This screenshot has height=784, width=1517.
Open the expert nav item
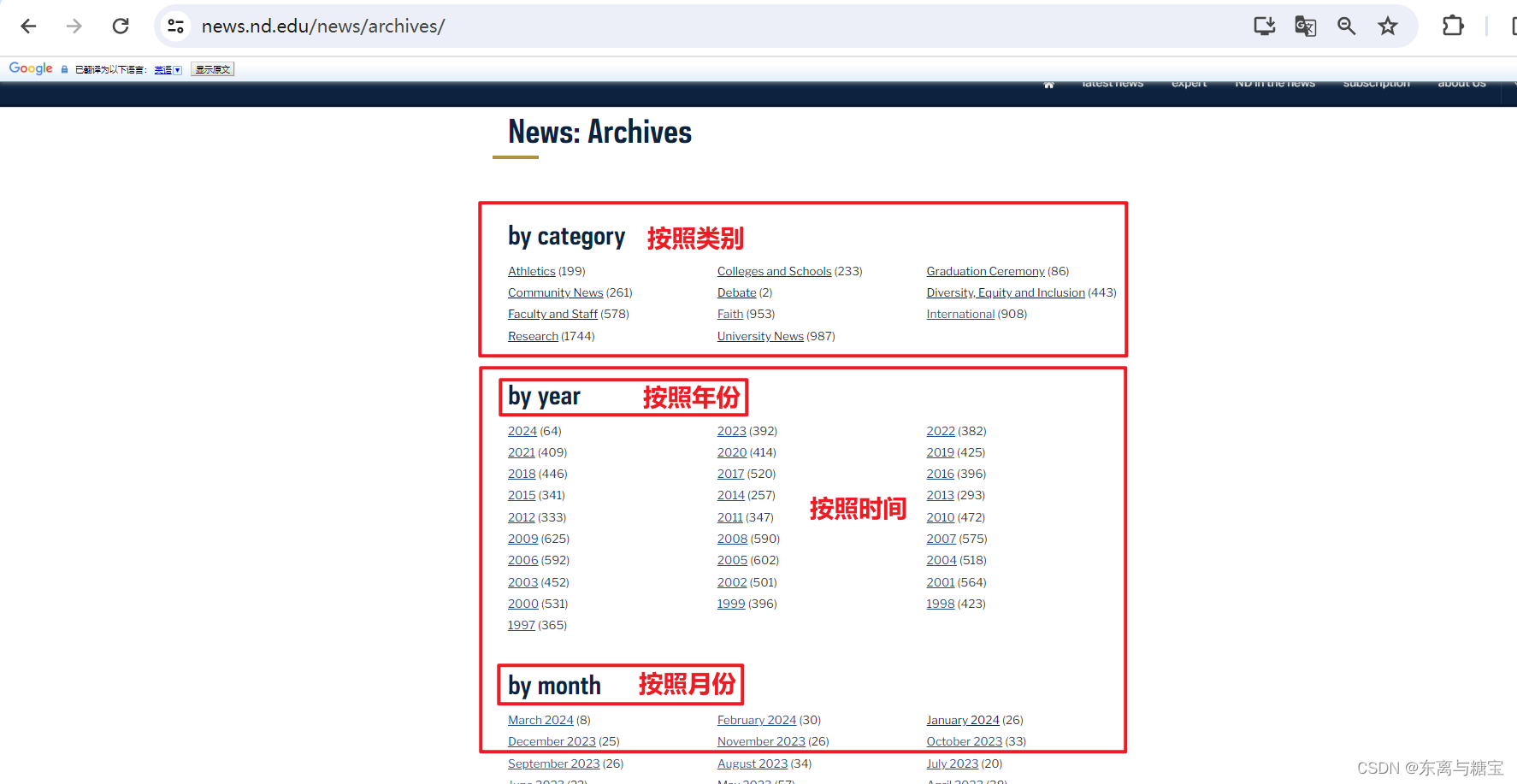(x=1189, y=84)
